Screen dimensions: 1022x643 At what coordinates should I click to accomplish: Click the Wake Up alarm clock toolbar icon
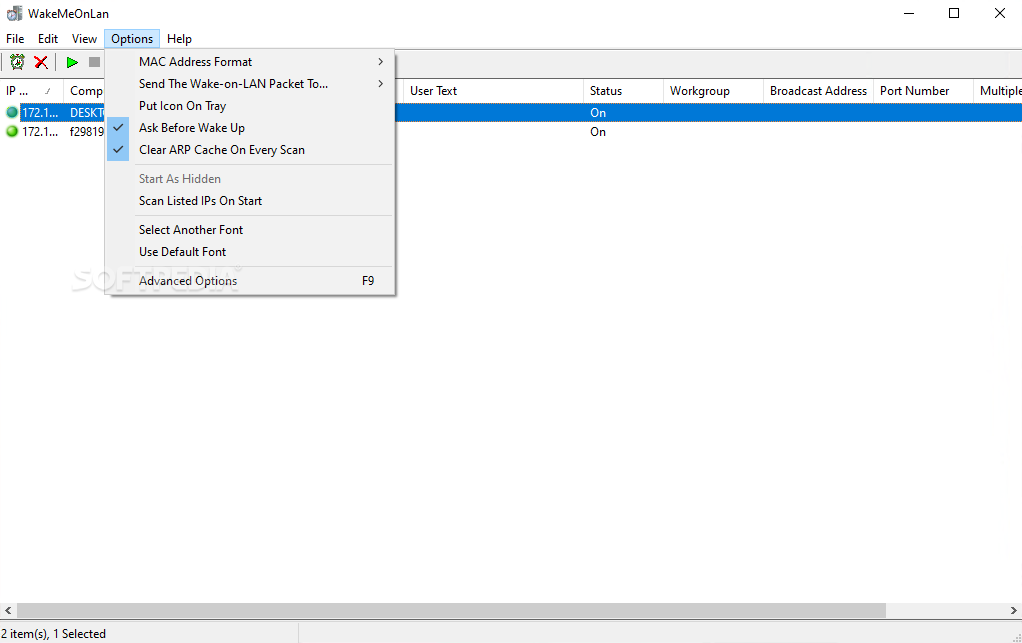18,62
